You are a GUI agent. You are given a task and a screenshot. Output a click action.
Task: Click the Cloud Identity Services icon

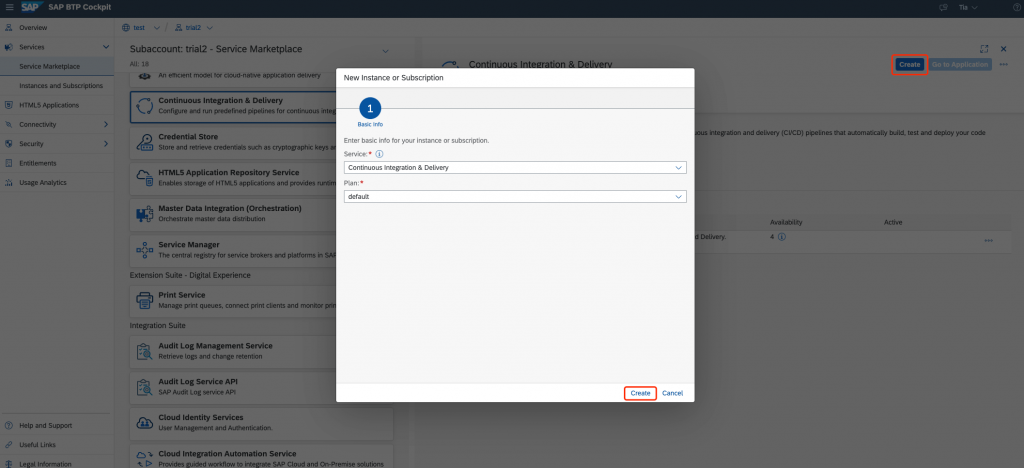[x=144, y=422]
